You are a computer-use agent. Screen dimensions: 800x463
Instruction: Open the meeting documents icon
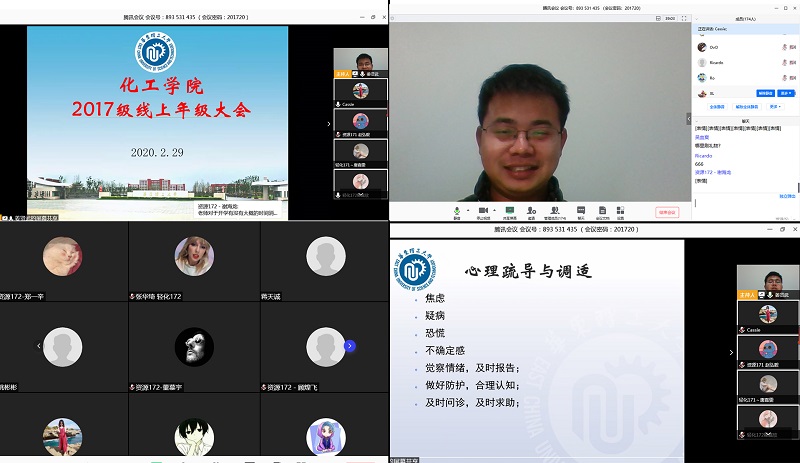[x=603, y=211]
